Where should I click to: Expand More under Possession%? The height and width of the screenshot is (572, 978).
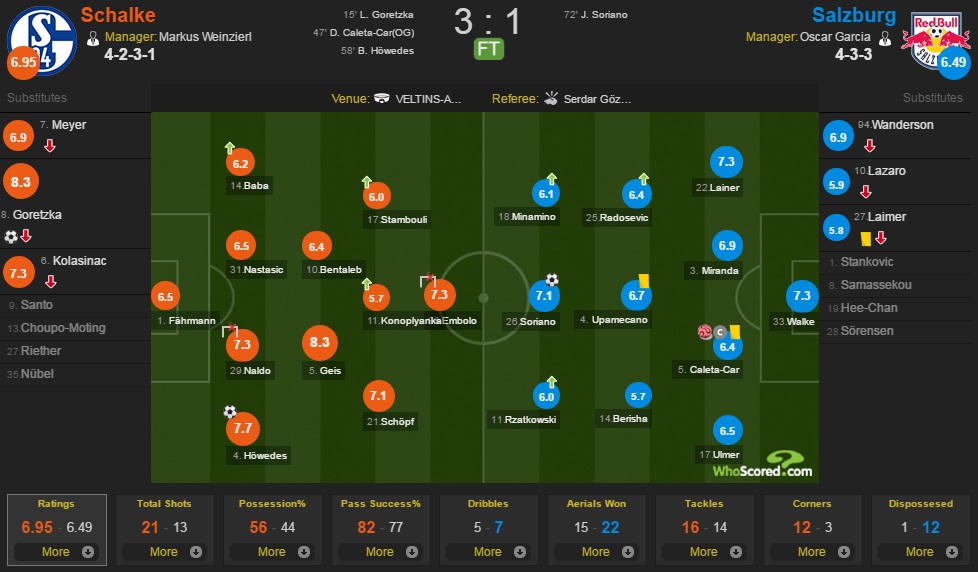272,551
